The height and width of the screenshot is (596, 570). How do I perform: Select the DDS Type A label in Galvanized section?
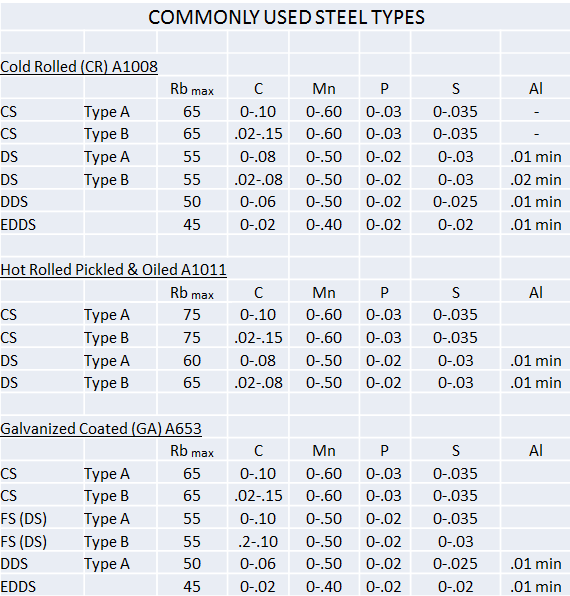pyautogui.click(x=14, y=564)
